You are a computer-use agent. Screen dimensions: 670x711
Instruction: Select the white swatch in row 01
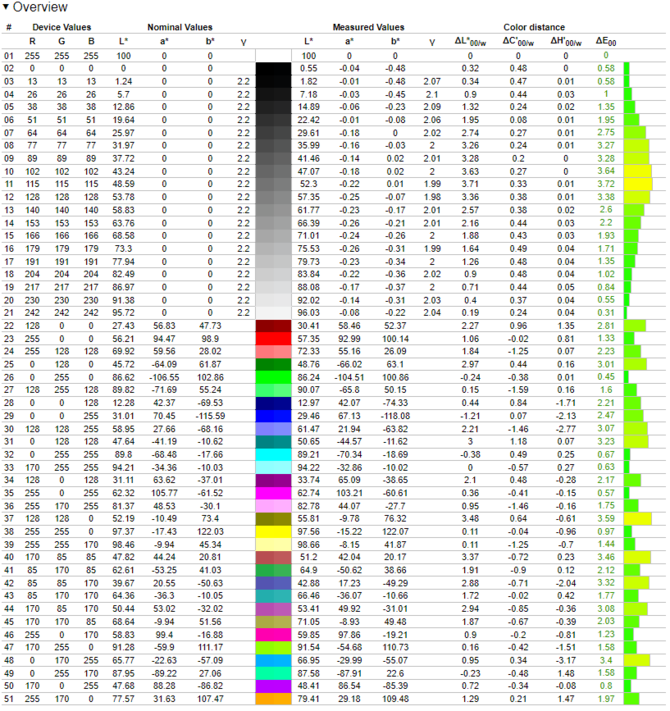click(273, 56)
